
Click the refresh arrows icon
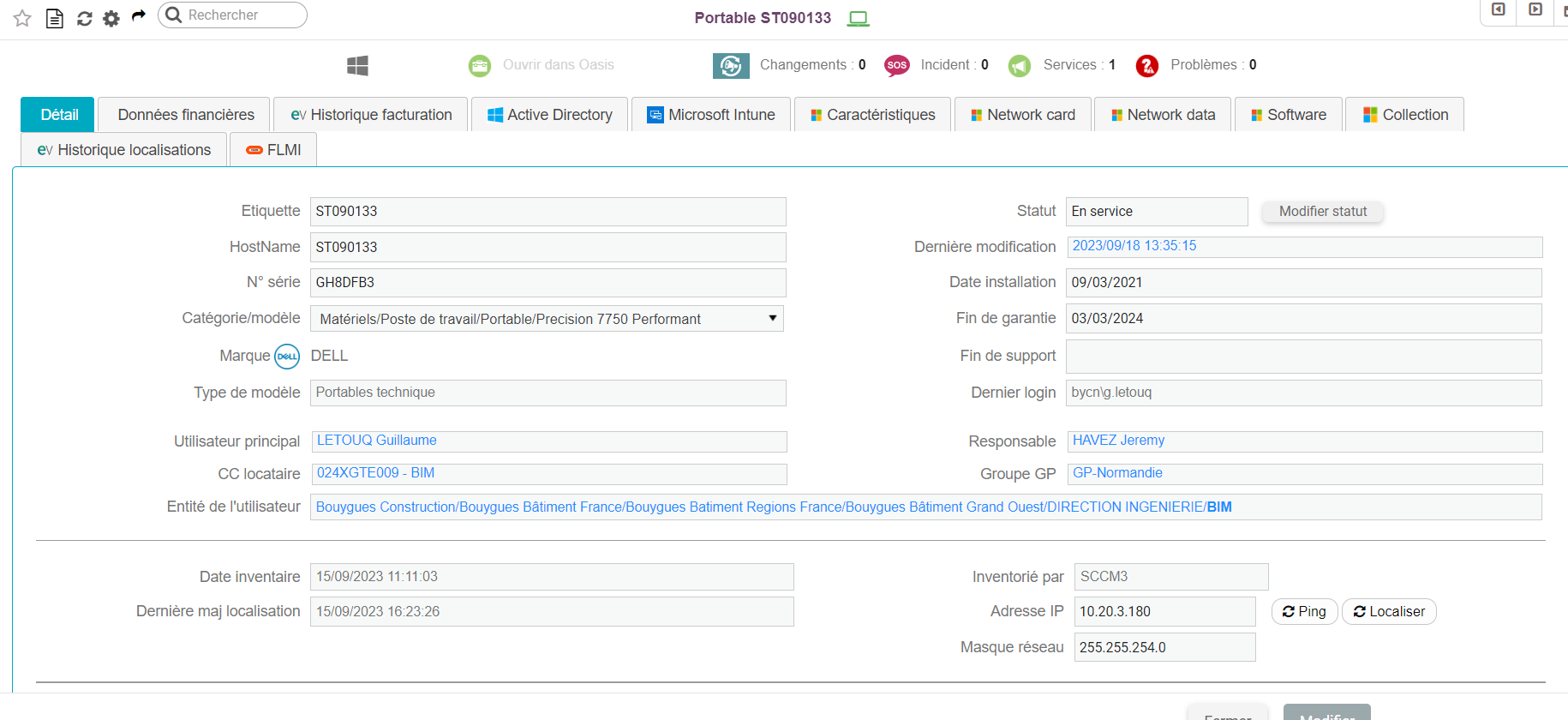coord(84,18)
